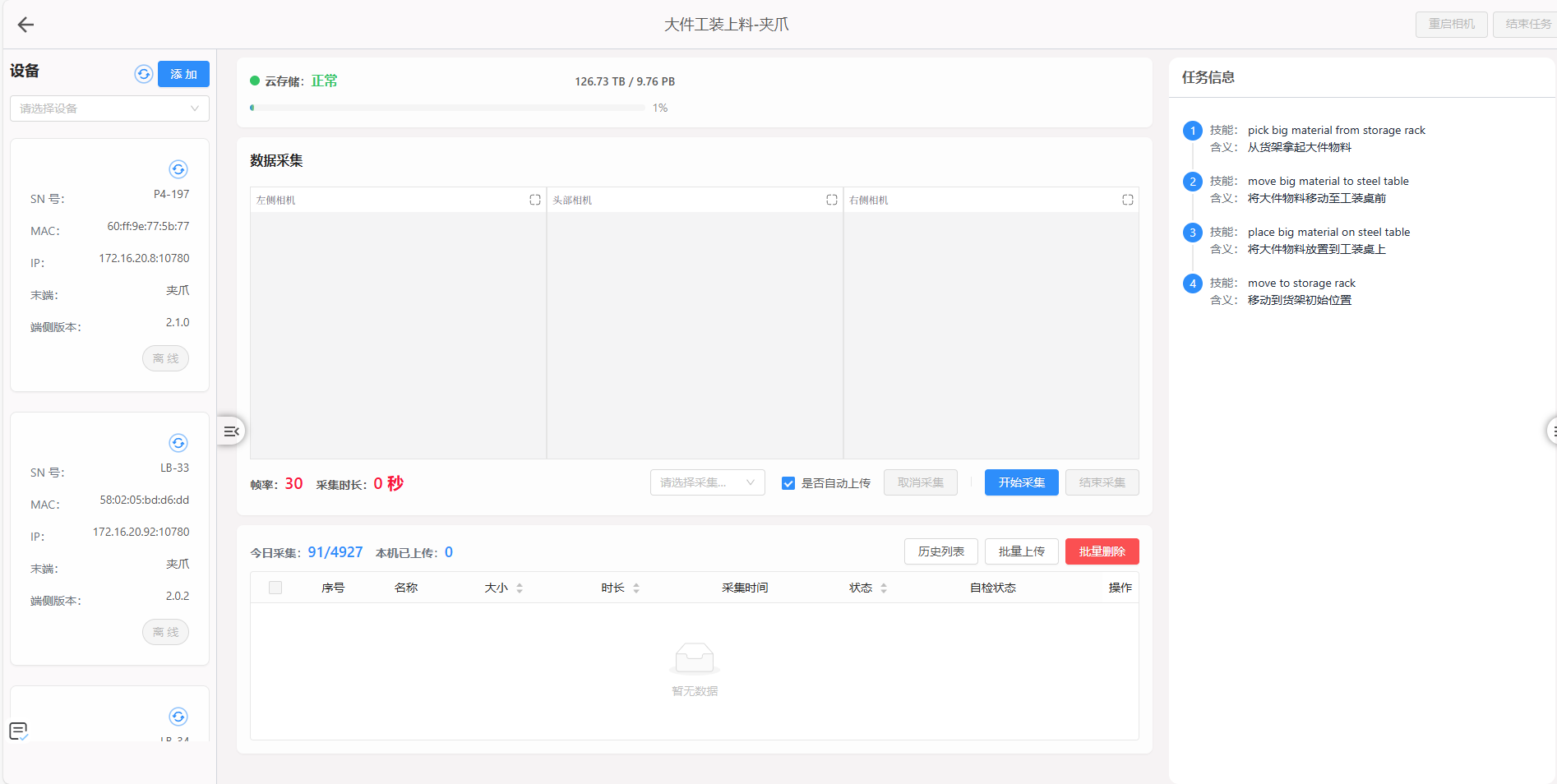Expand the 头部相机 view to fullscreen
Screen dimensions: 1557x784
(832, 200)
